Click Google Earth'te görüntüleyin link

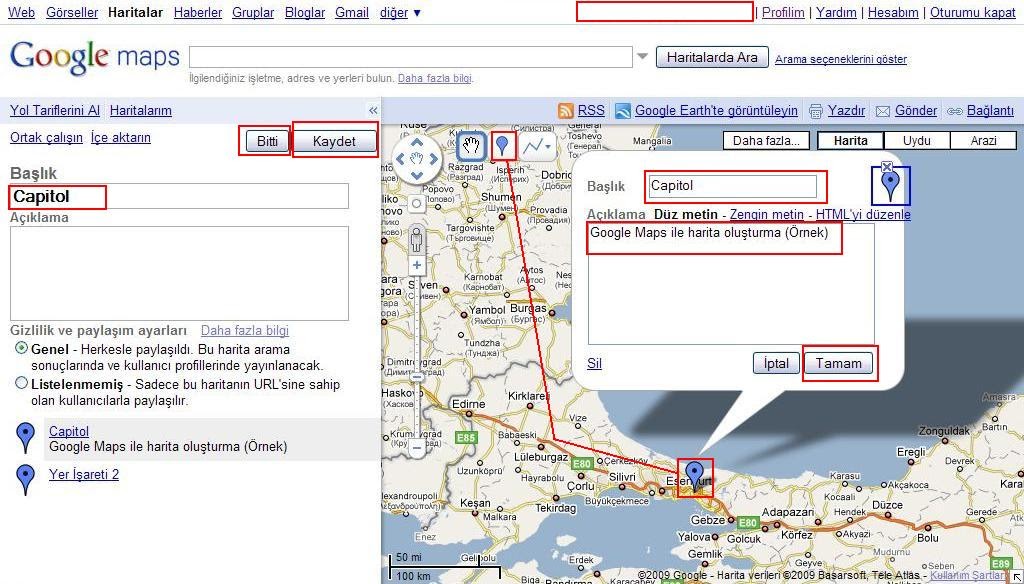pyautogui.click(x=716, y=110)
